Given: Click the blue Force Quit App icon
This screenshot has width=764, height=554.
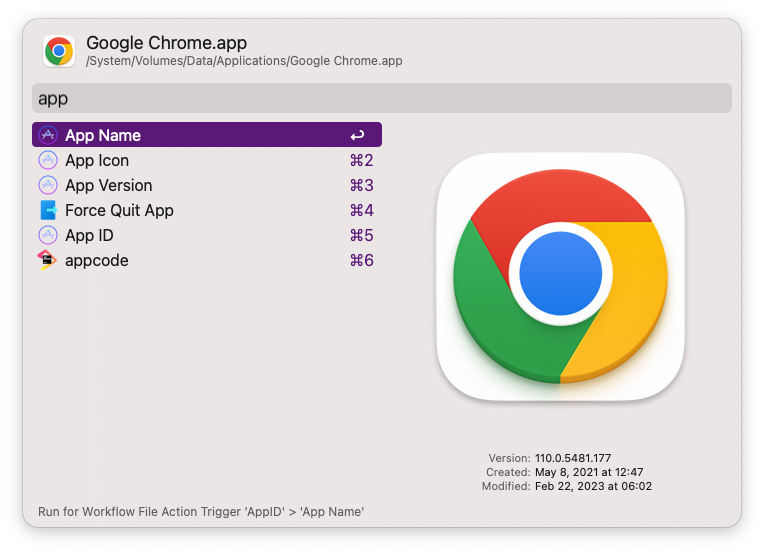Looking at the screenshot, I should [x=48, y=210].
